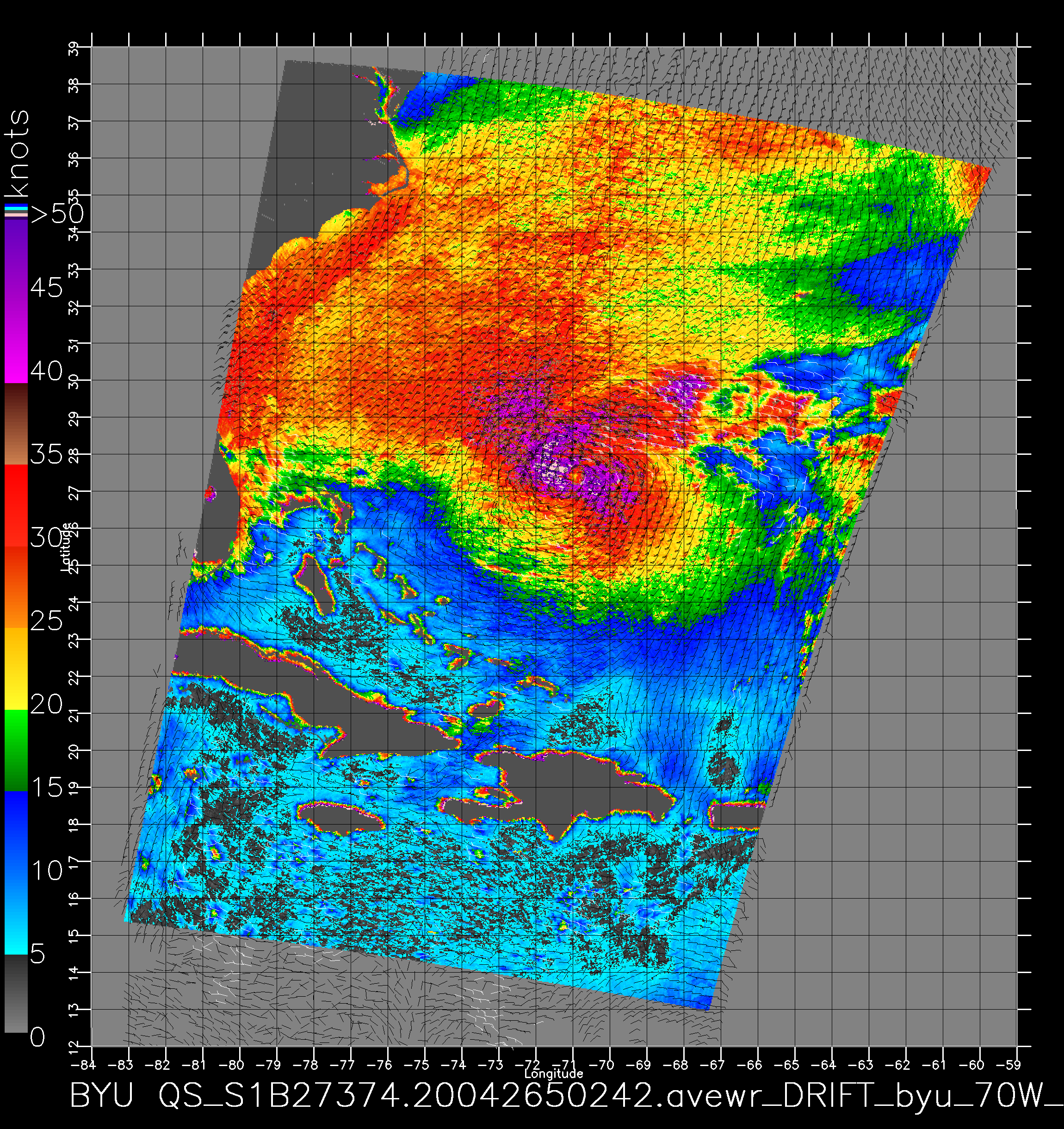Image resolution: width=1064 pixels, height=1129 pixels.
Task: Click the "39" latitude tick label
Action: pos(73,49)
